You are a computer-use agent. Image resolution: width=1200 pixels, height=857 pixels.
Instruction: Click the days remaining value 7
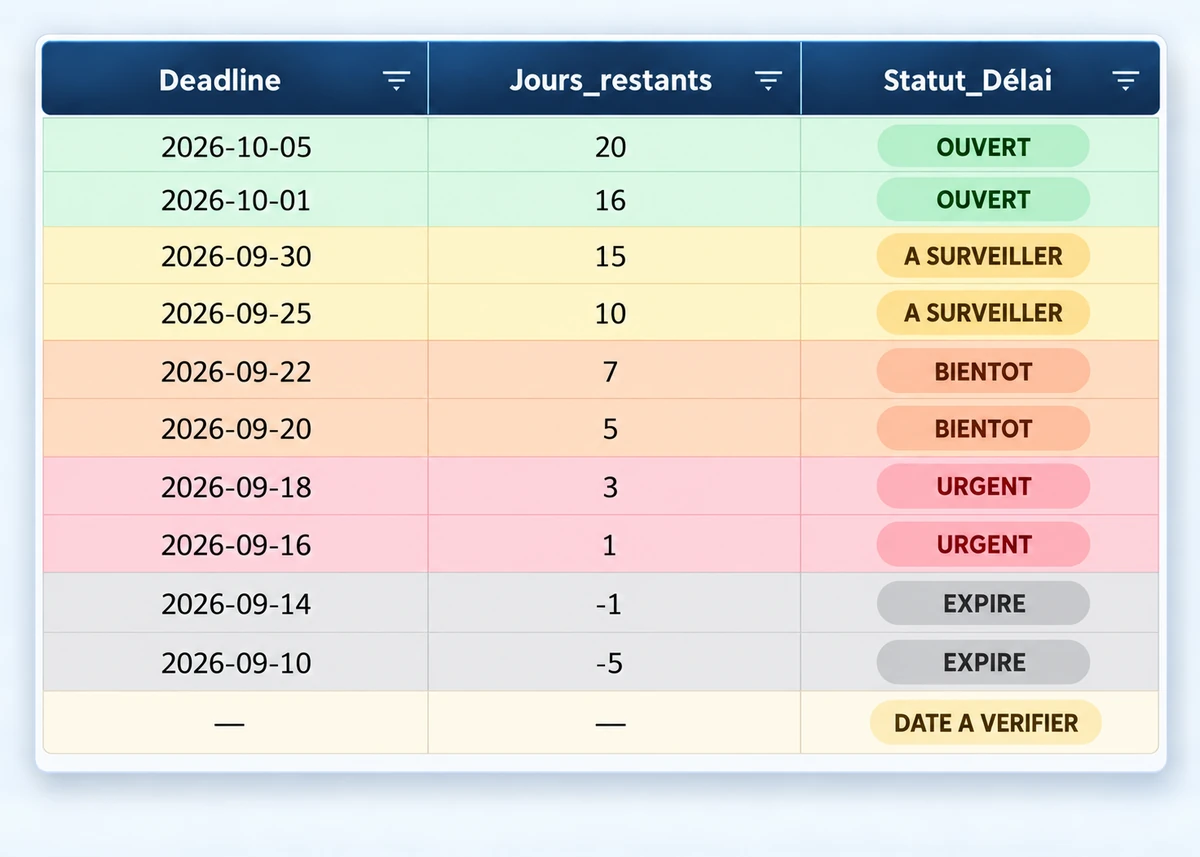tap(610, 372)
